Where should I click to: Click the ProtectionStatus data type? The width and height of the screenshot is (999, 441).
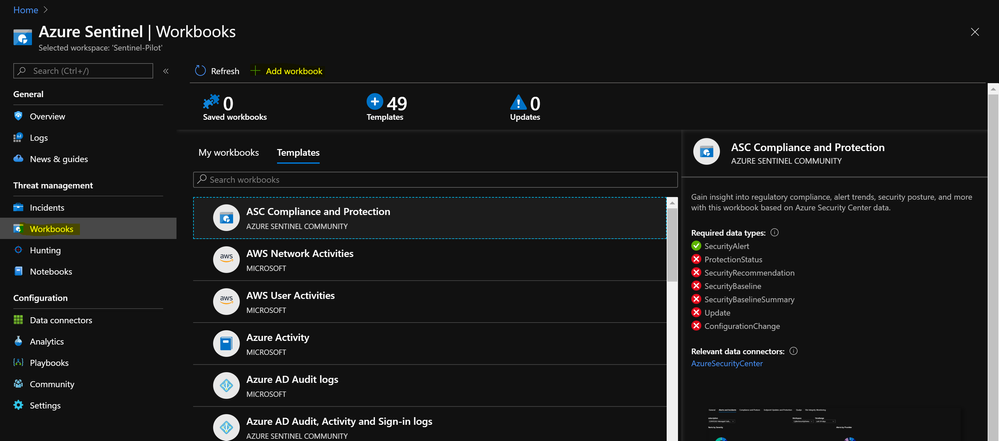[733, 259]
